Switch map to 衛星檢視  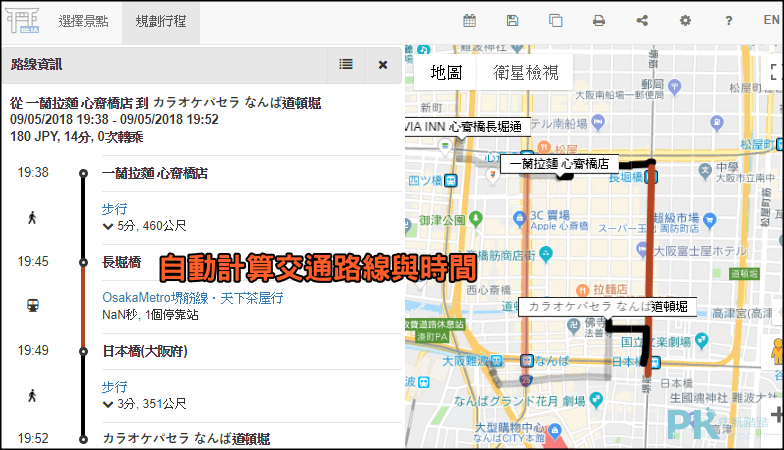pos(526,72)
